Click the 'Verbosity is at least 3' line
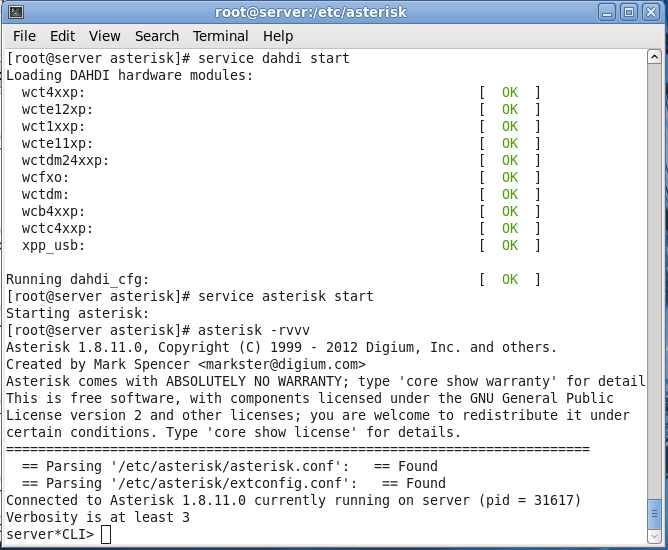 (x=98, y=517)
